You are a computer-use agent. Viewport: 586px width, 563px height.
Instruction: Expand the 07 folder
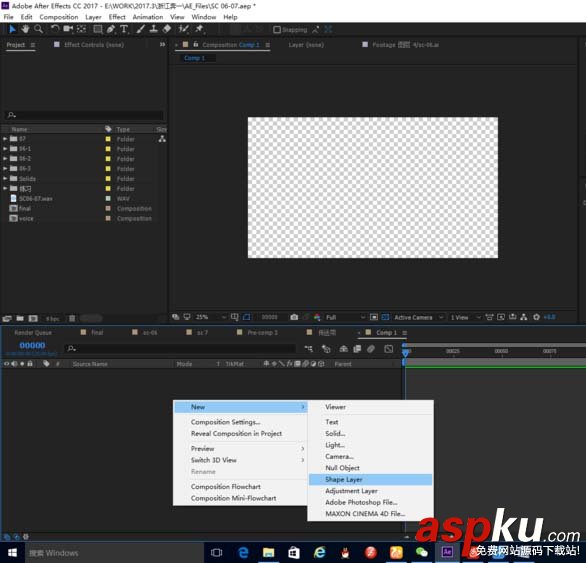(5, 139)
